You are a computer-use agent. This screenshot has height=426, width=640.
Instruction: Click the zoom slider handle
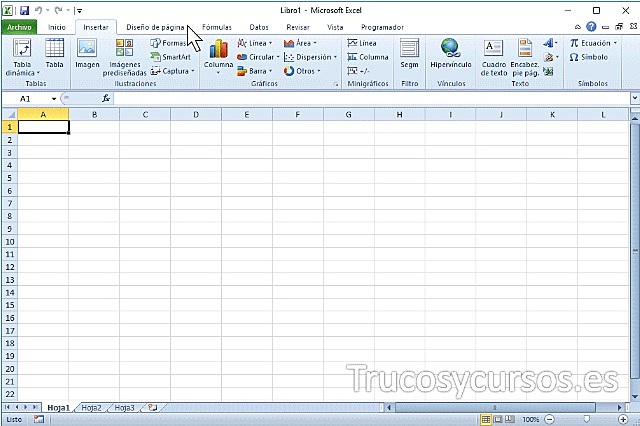[587, 419]
